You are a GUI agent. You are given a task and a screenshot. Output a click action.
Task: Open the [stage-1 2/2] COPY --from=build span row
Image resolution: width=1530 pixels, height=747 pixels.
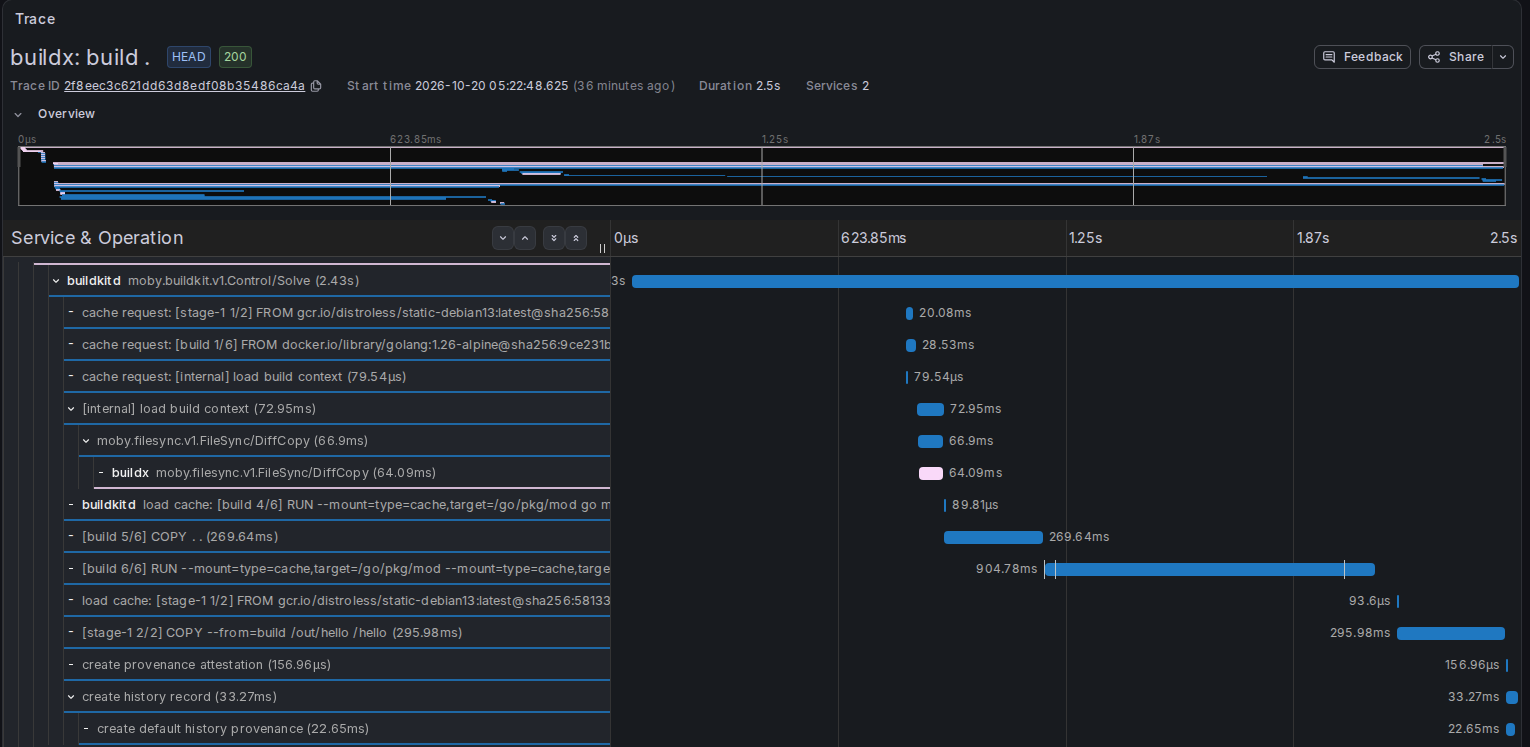pos(337,633)
